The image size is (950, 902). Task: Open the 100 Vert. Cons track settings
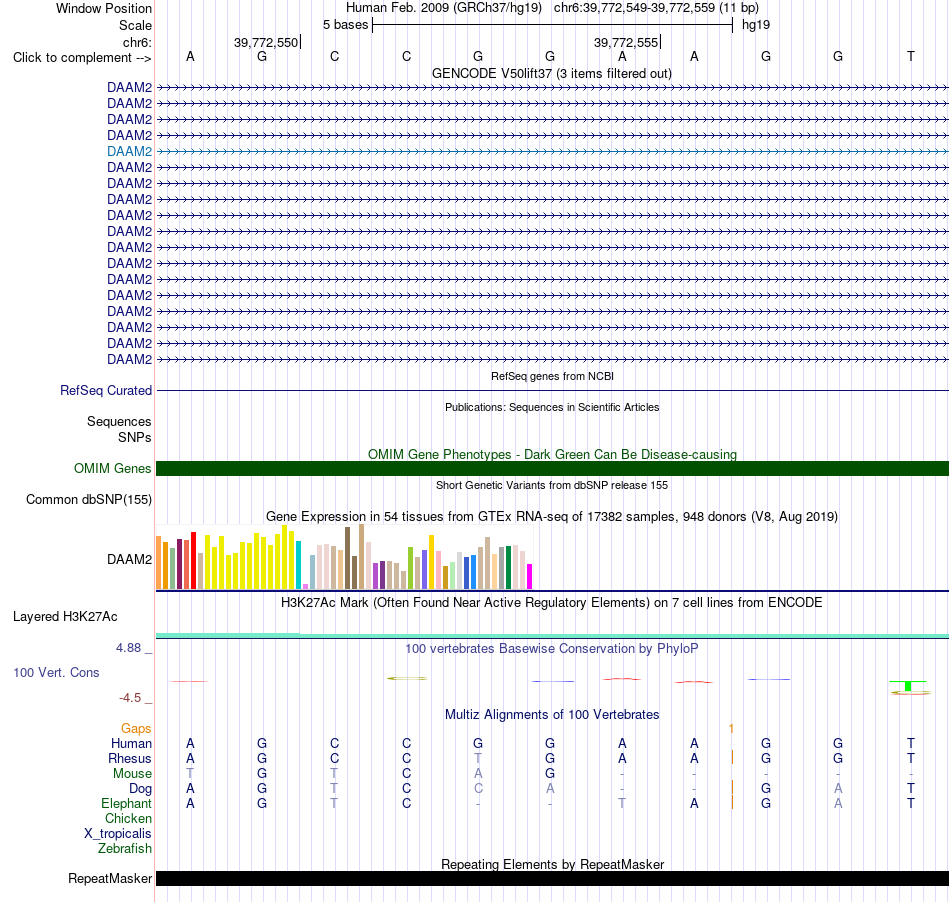56,672
